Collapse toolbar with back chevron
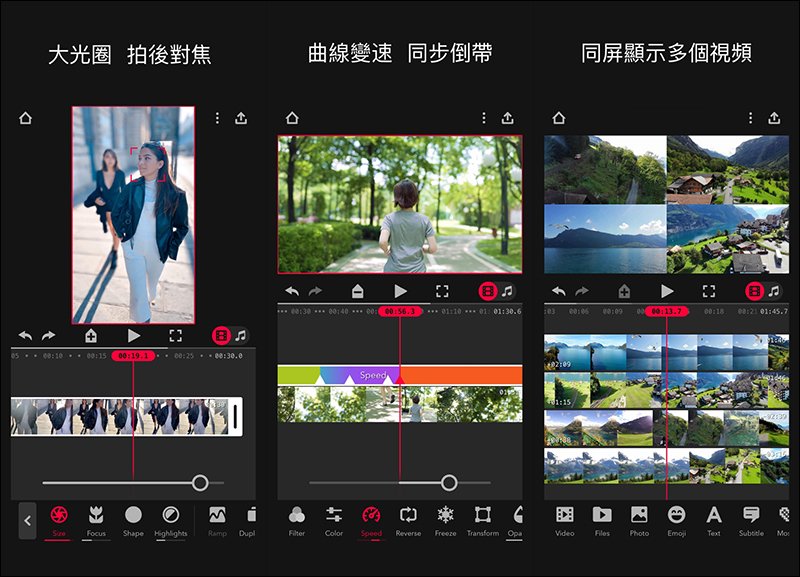The width and height of the screenshot is (800, 577). (x=27, y=520)
